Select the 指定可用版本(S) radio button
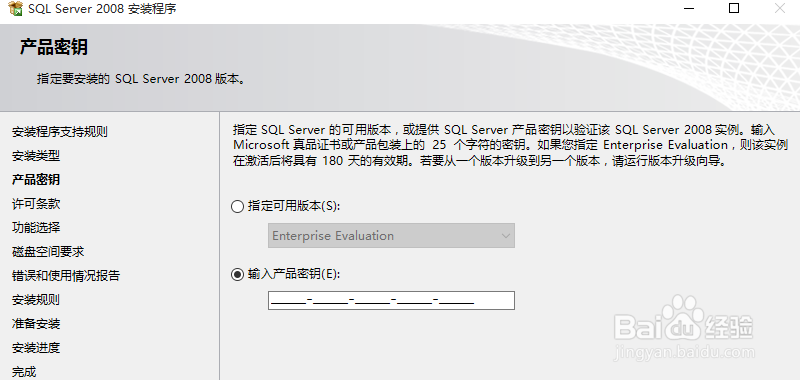Screen dimensions: 800x380 237,207
